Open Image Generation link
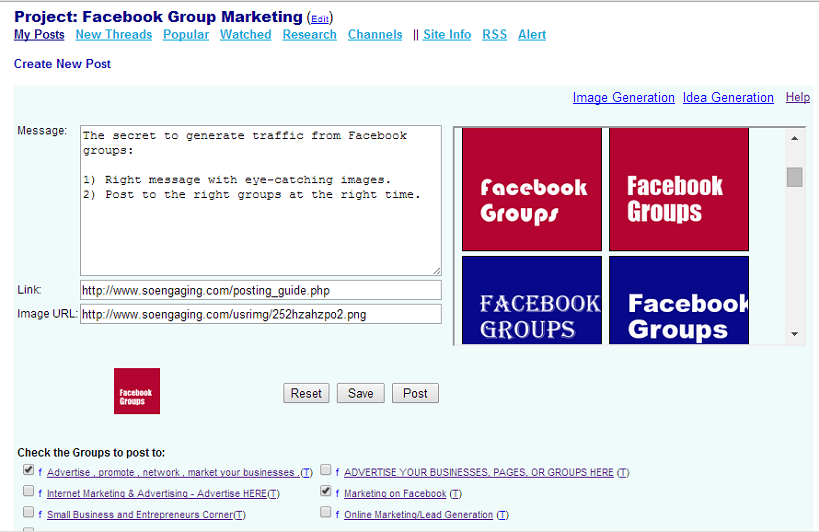Viewport: 819px width, 532px height. 624,98
